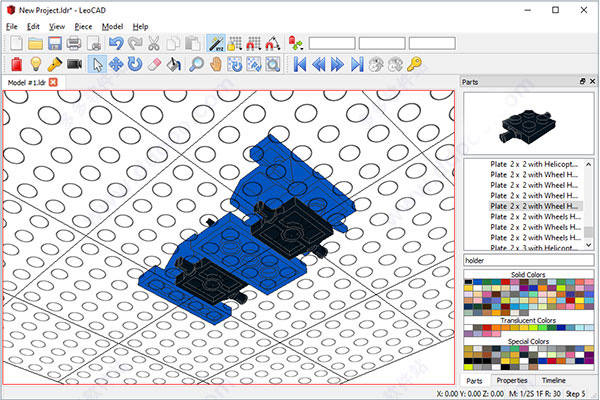Viewport: 600px width, 400px height.
Task: Float the Parts panel with undock button
Action: tap(582, 80)
